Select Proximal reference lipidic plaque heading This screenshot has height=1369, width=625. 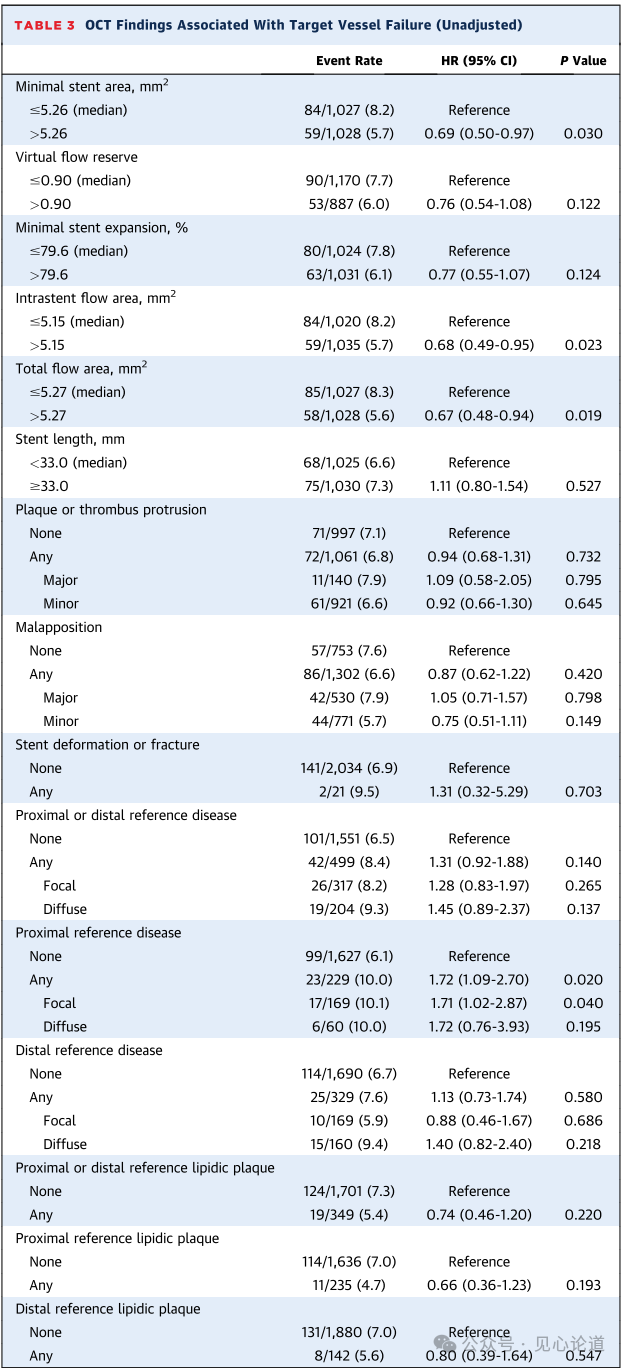117,1238
